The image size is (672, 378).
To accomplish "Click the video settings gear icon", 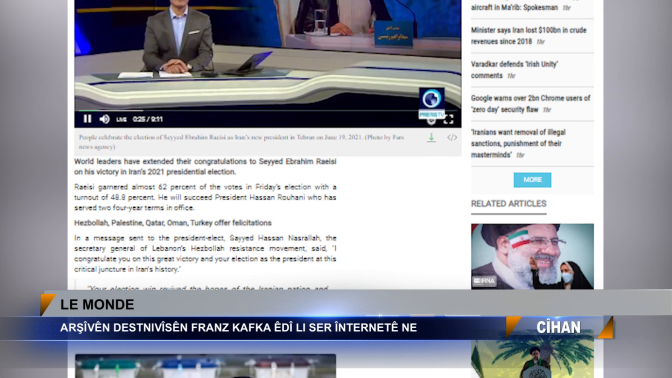I will (431, 121).
